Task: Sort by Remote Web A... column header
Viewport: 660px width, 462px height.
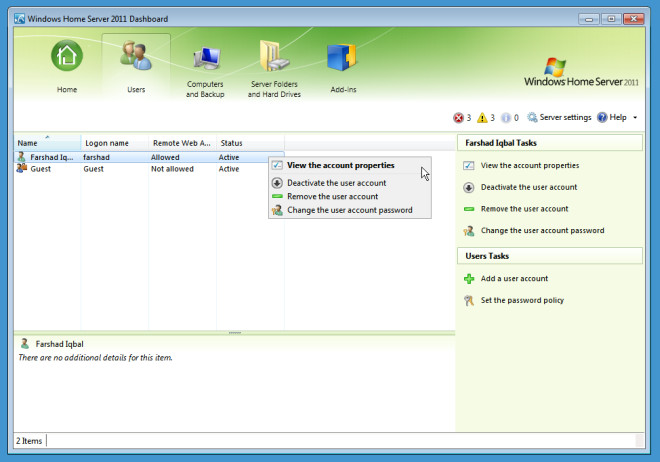Action: 182,143
